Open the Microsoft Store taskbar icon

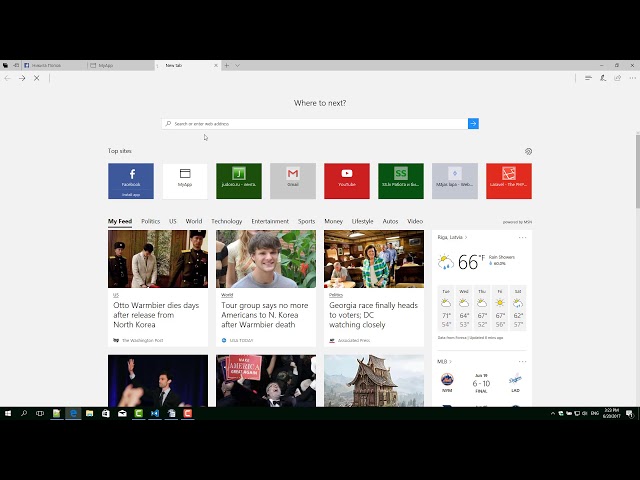coord(106,413)
